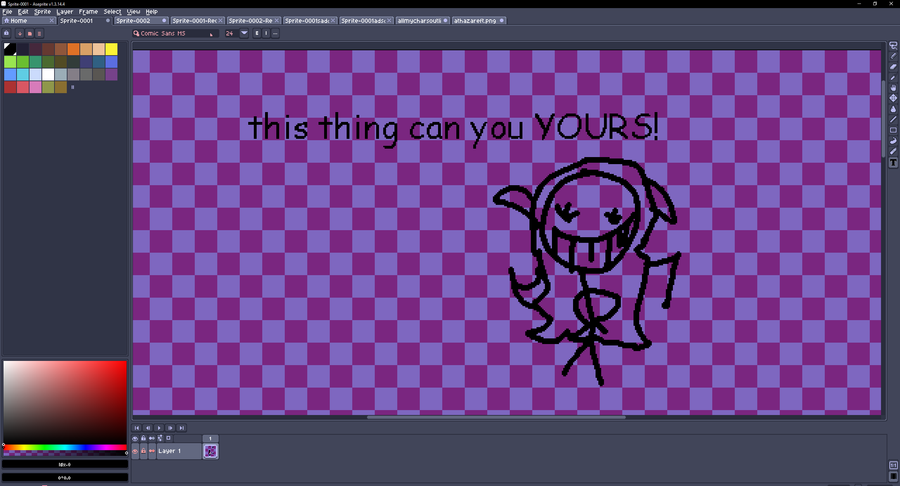
Task: Hide Layer 1 with its eye icon
Action: (x=135, y=451)
